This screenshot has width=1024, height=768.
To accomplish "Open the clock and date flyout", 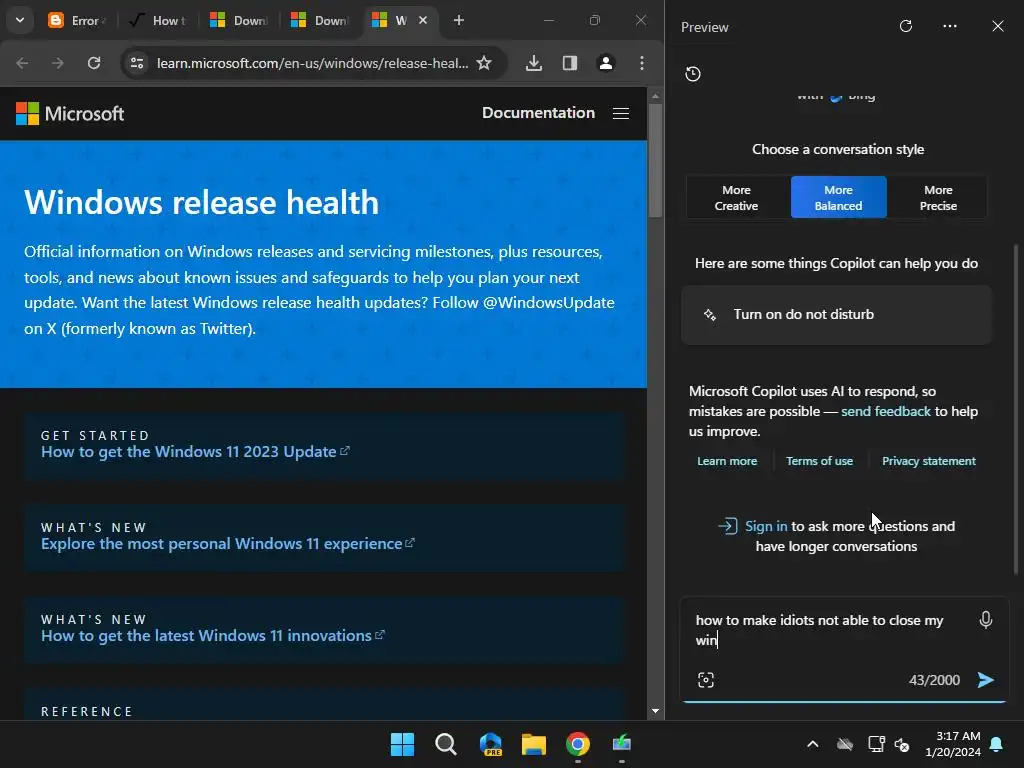I will tap(953, 744).
